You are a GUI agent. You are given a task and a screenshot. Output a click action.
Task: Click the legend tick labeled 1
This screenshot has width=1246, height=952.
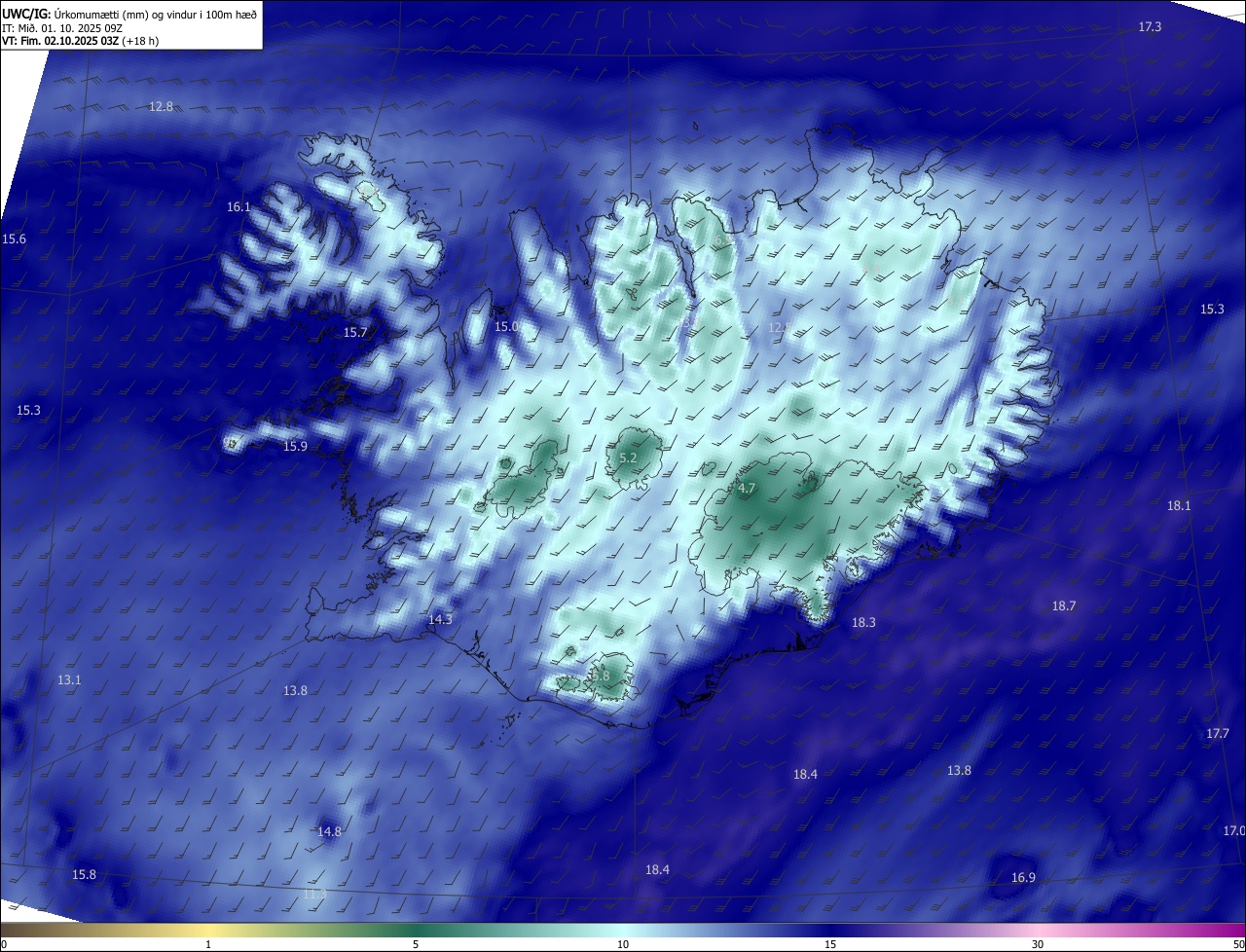[208, 944]
